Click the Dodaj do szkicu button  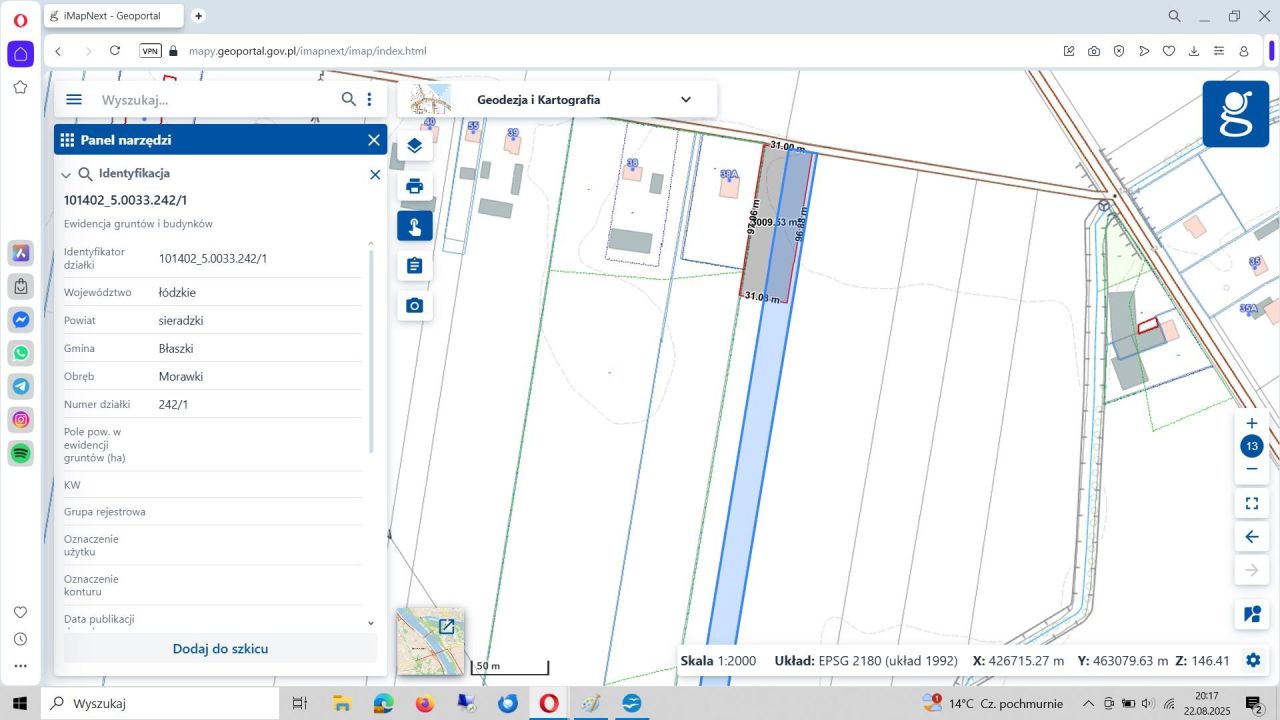point(220,648)
